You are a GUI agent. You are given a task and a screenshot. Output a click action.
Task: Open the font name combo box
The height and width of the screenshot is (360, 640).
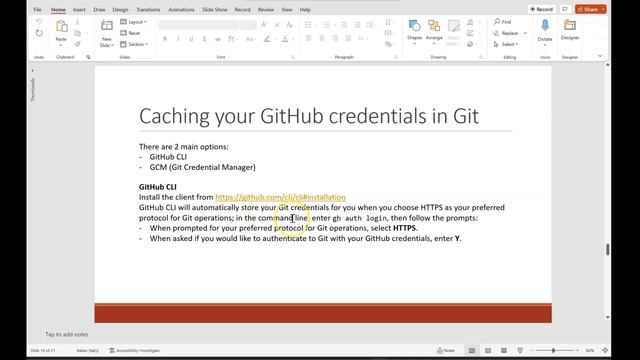point(198,25)
